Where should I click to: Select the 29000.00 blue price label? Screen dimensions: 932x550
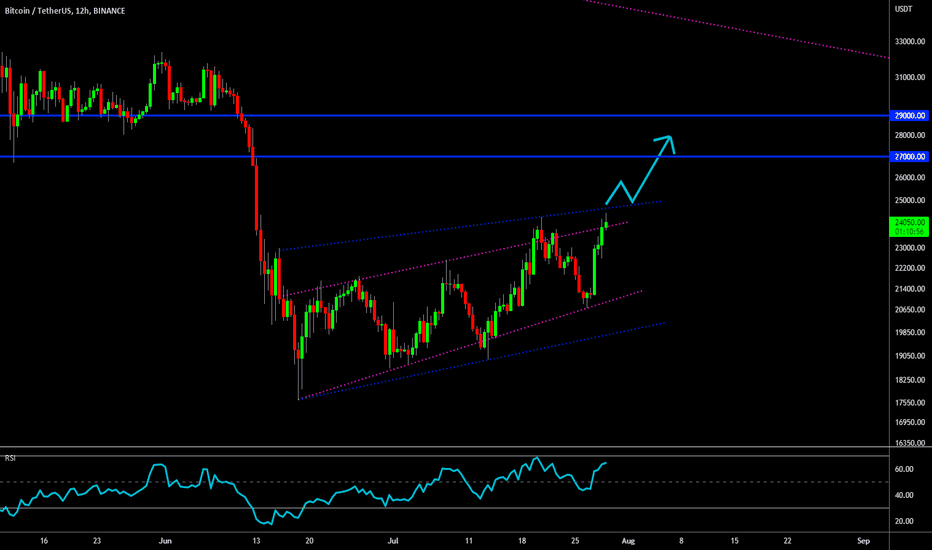(909, 115)
